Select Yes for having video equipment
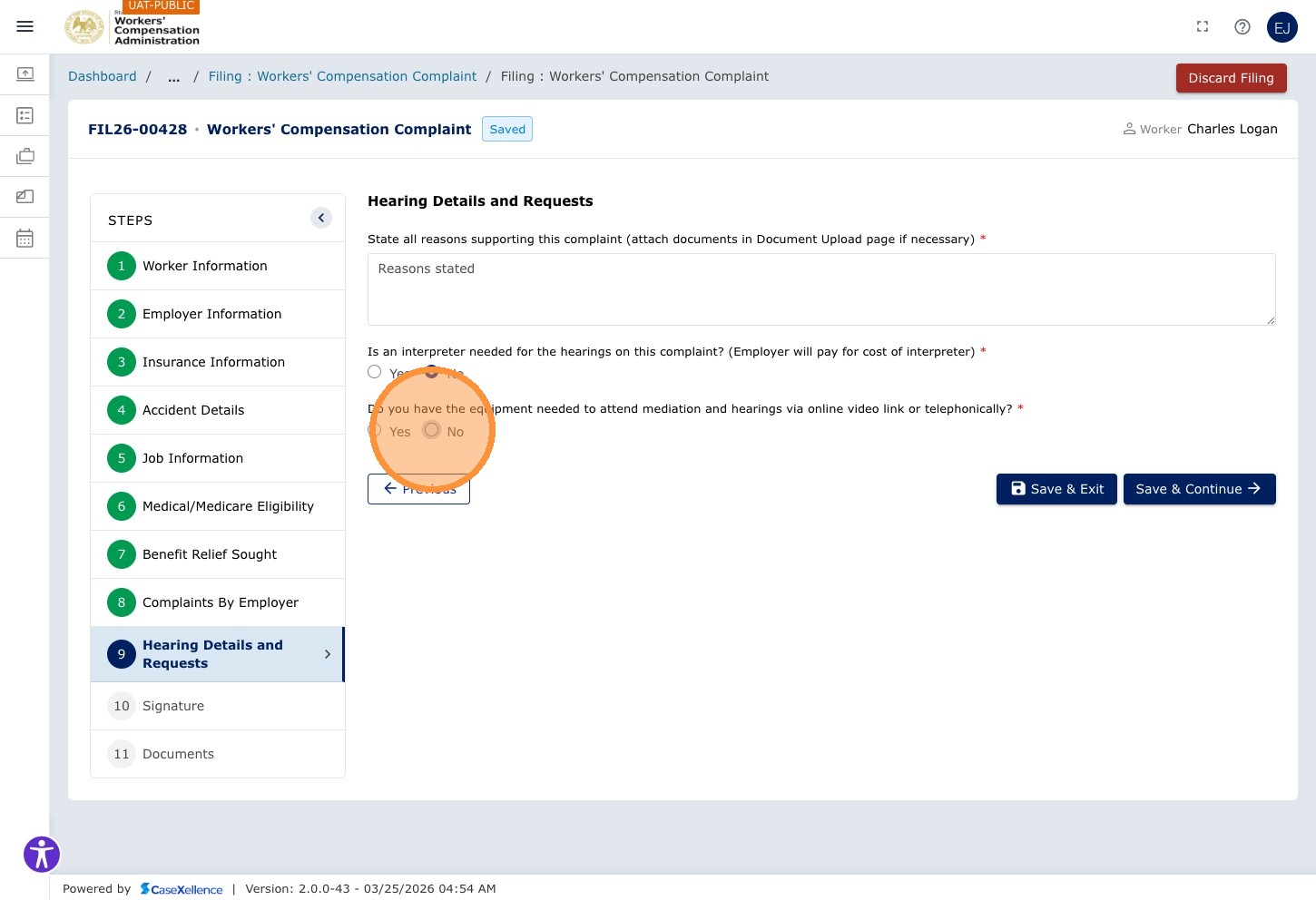Image resolution: width=1316 pixels, height=900 pixels. tap(374, 430)
